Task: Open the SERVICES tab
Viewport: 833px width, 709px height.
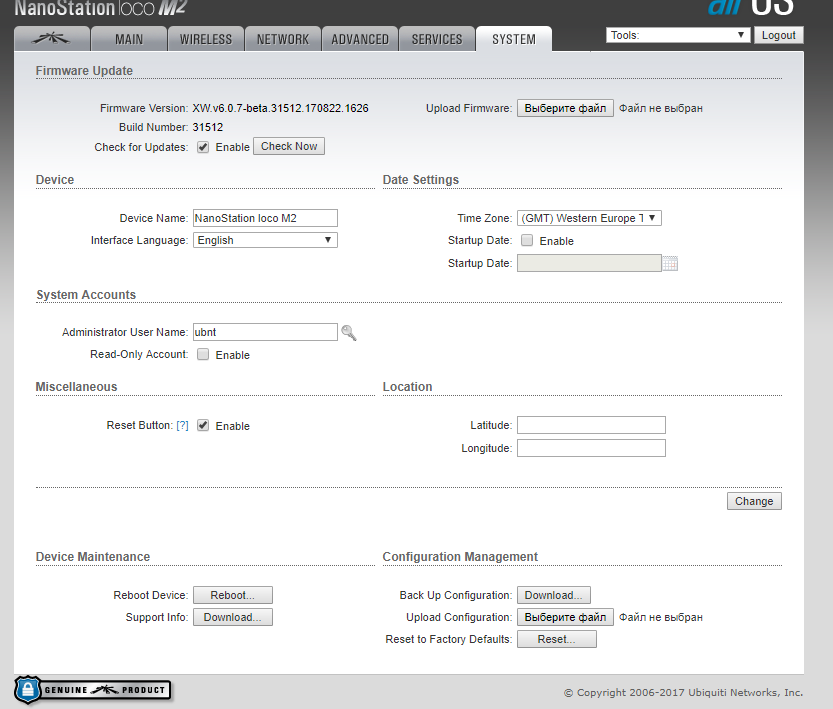Action: (437, 39)
